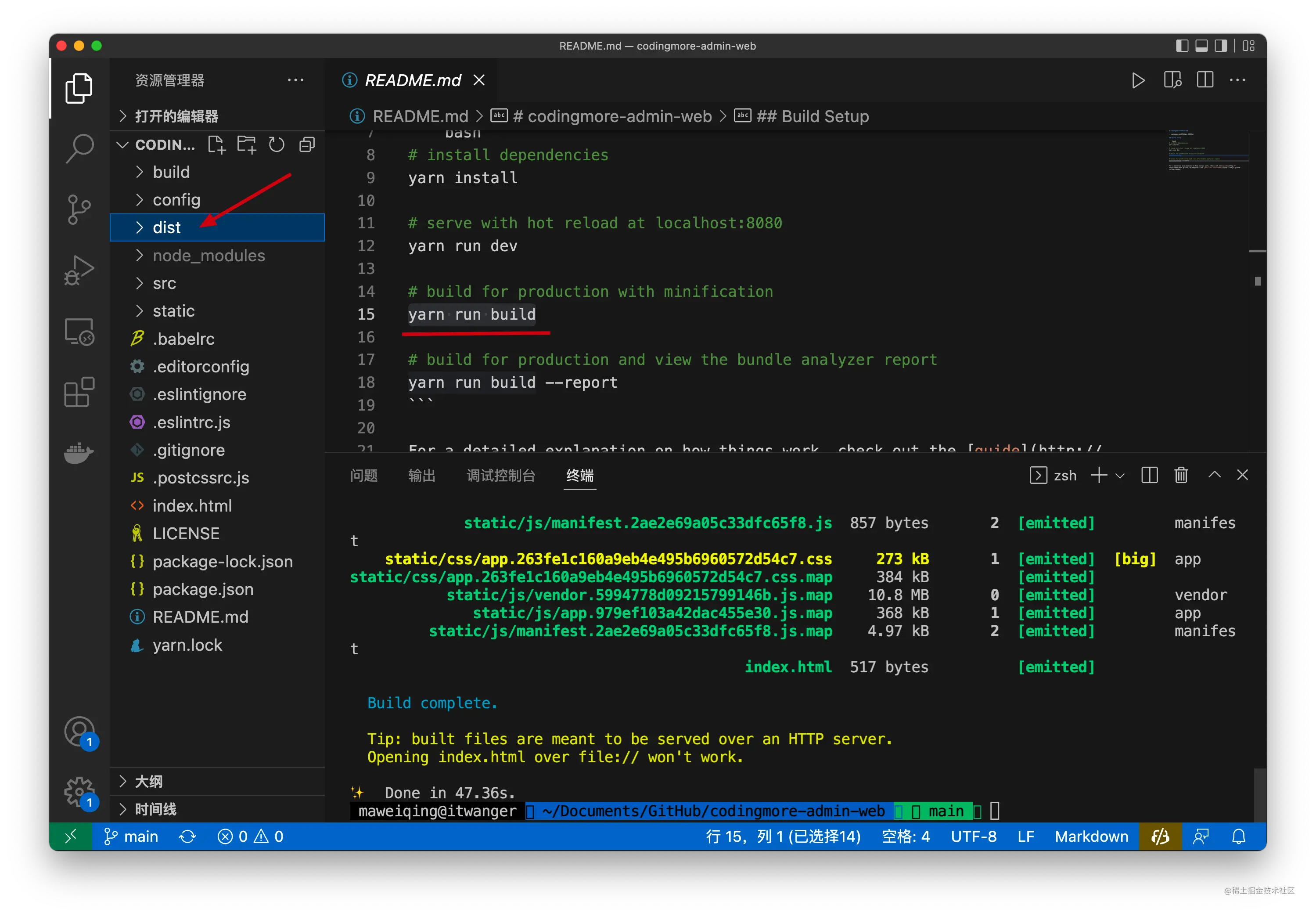Open the markdown preview to the side

coord(1173,80)
